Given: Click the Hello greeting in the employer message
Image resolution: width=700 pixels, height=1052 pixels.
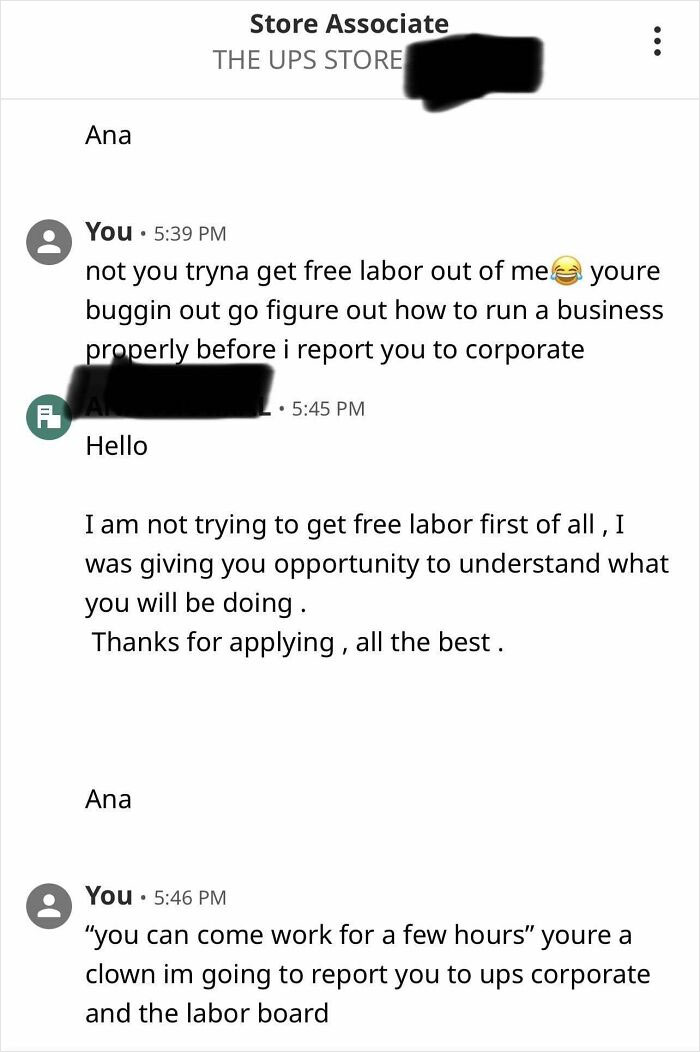Looking at the screenshot, I should pyautogui.click(x=117, y=446).
